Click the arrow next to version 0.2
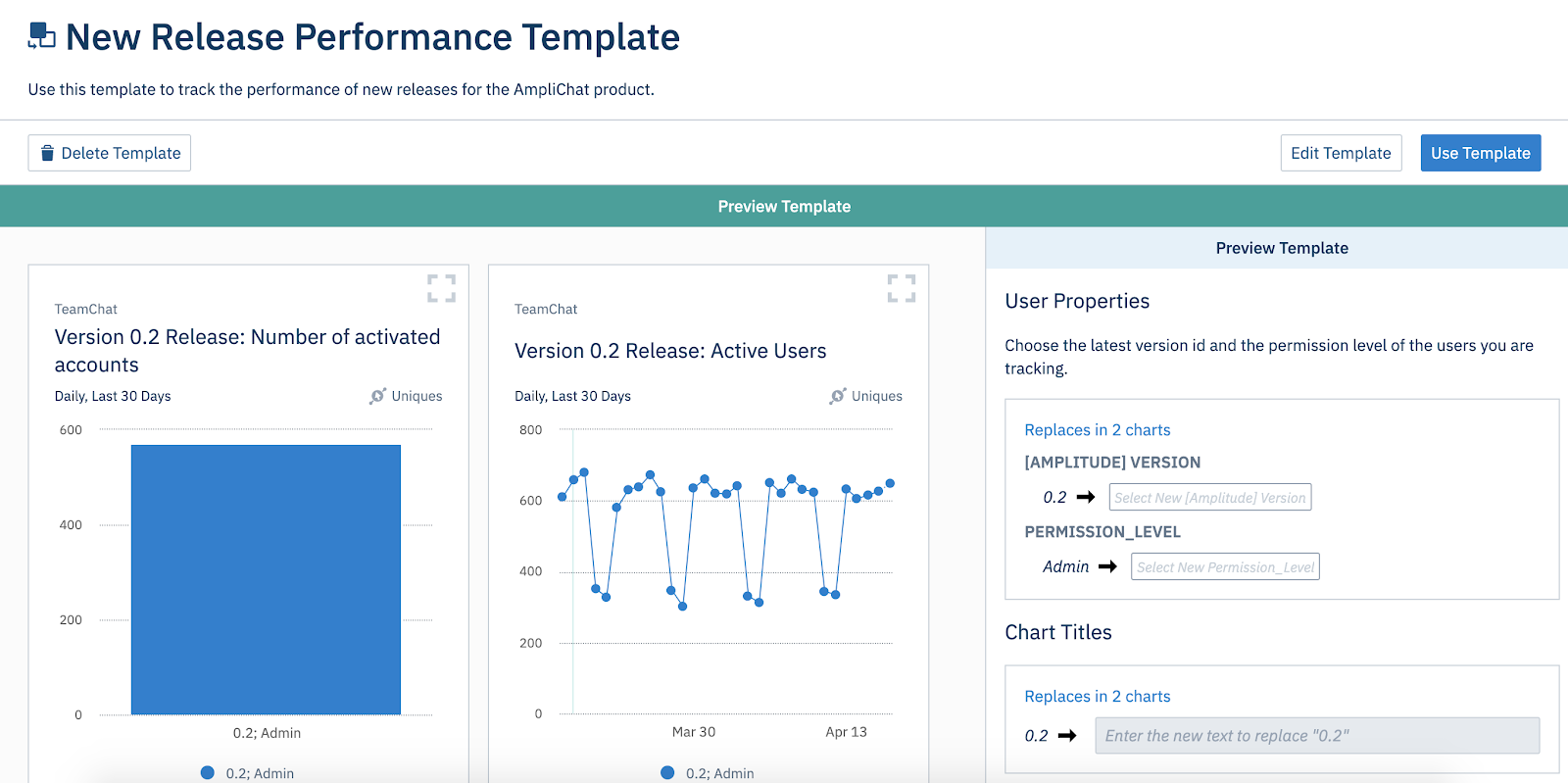 [x=1086, y=497]
